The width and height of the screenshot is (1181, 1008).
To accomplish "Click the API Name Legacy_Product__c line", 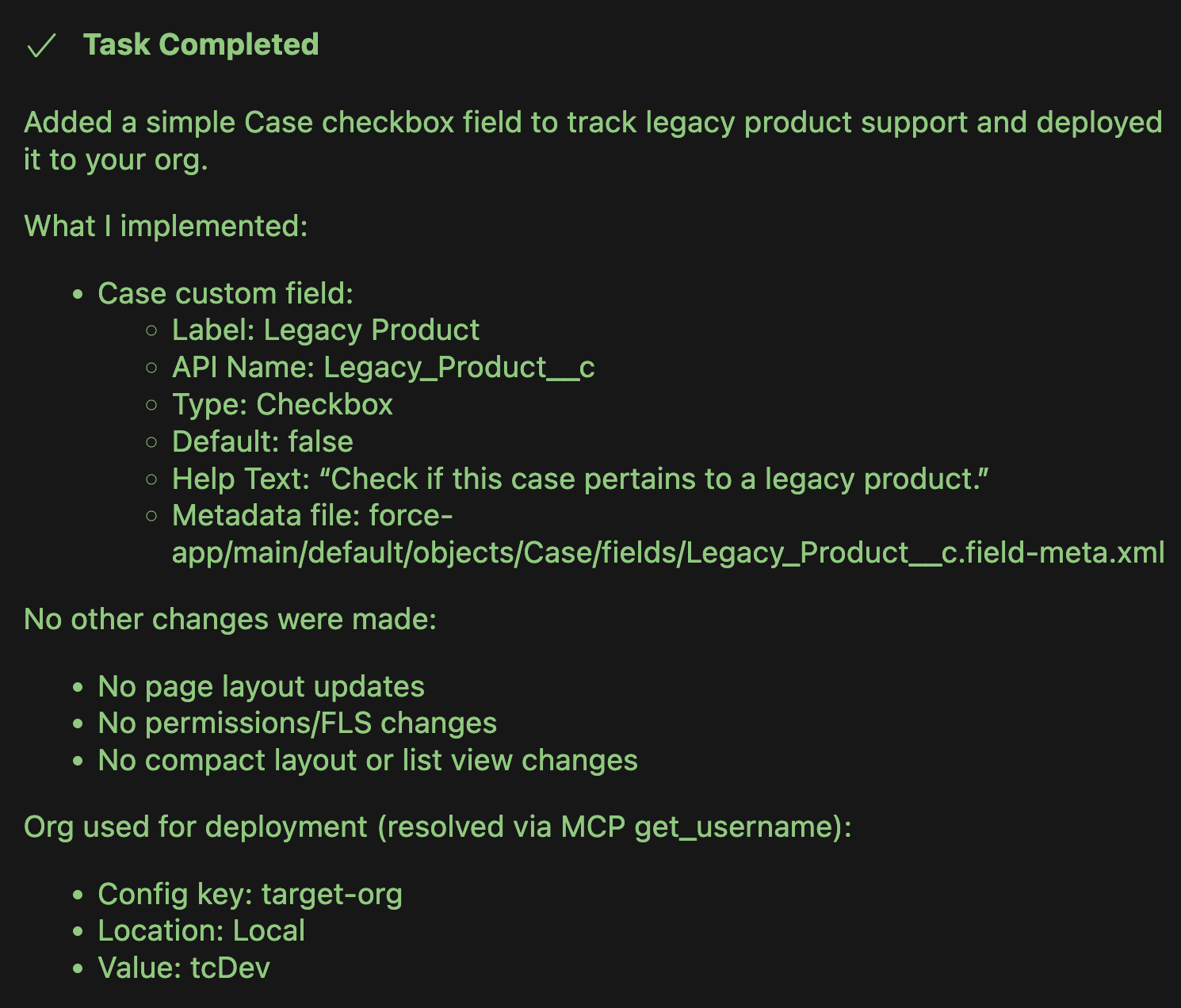I will click(383, 368).
